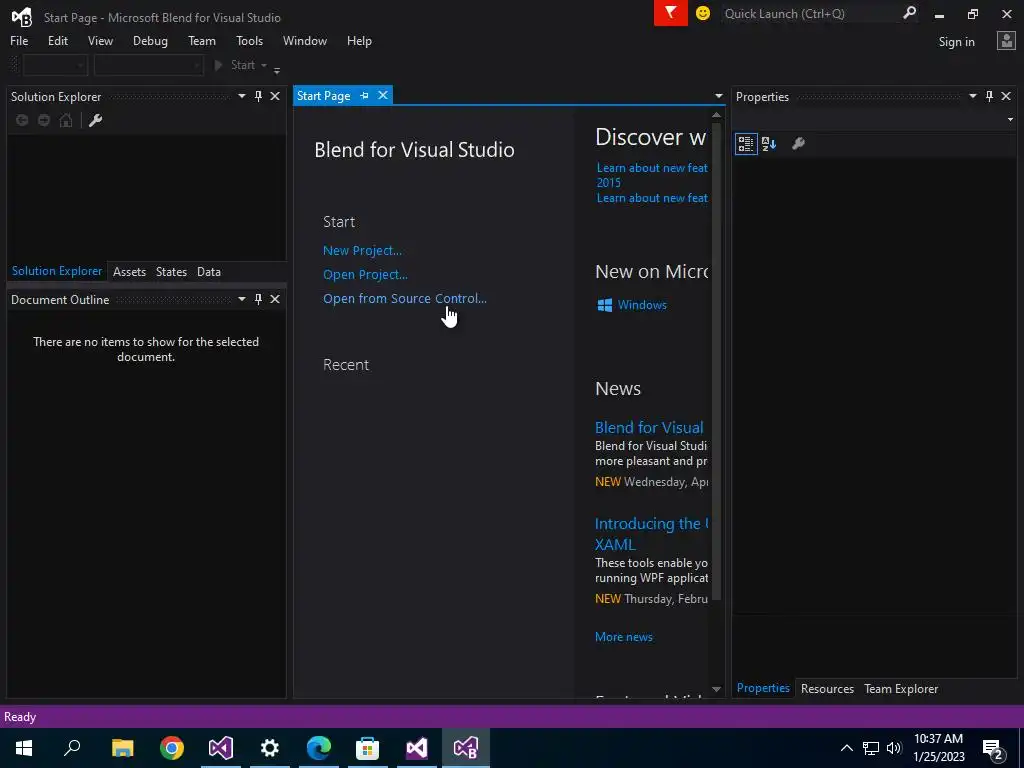
Task: Toggle auto hide pin on Document Outline
Action: click(x=258, y=299)
